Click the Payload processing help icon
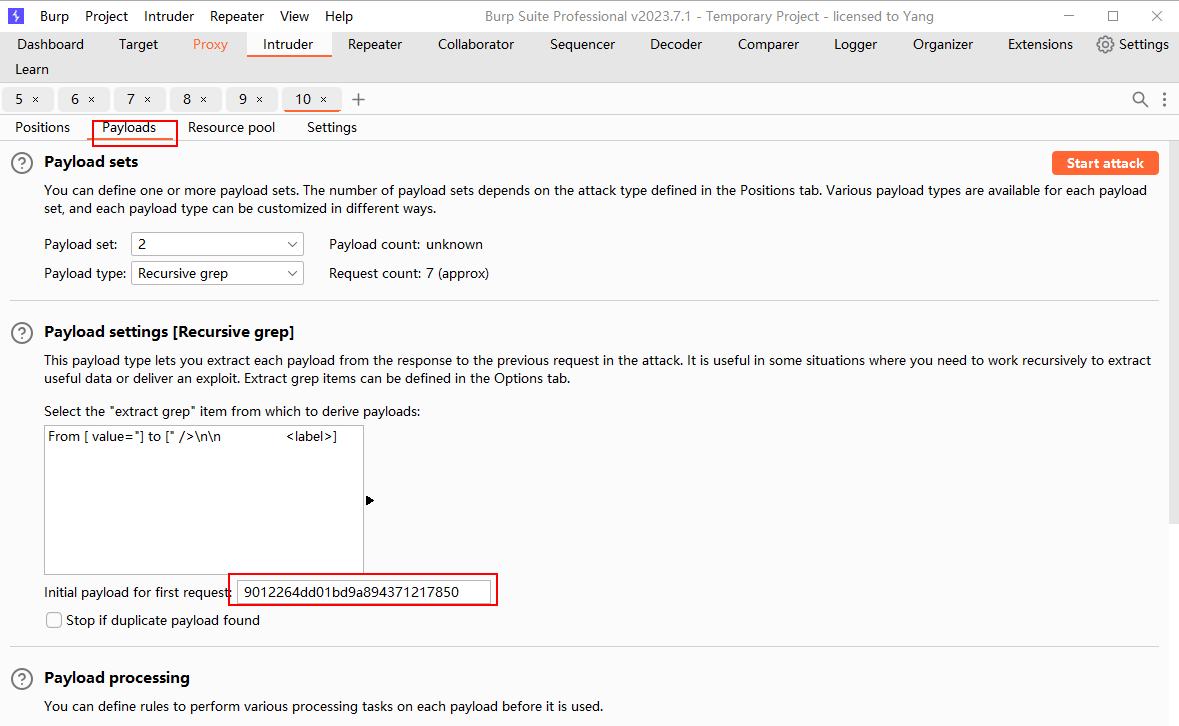The image size is (1179, 726). pos(22,679)
